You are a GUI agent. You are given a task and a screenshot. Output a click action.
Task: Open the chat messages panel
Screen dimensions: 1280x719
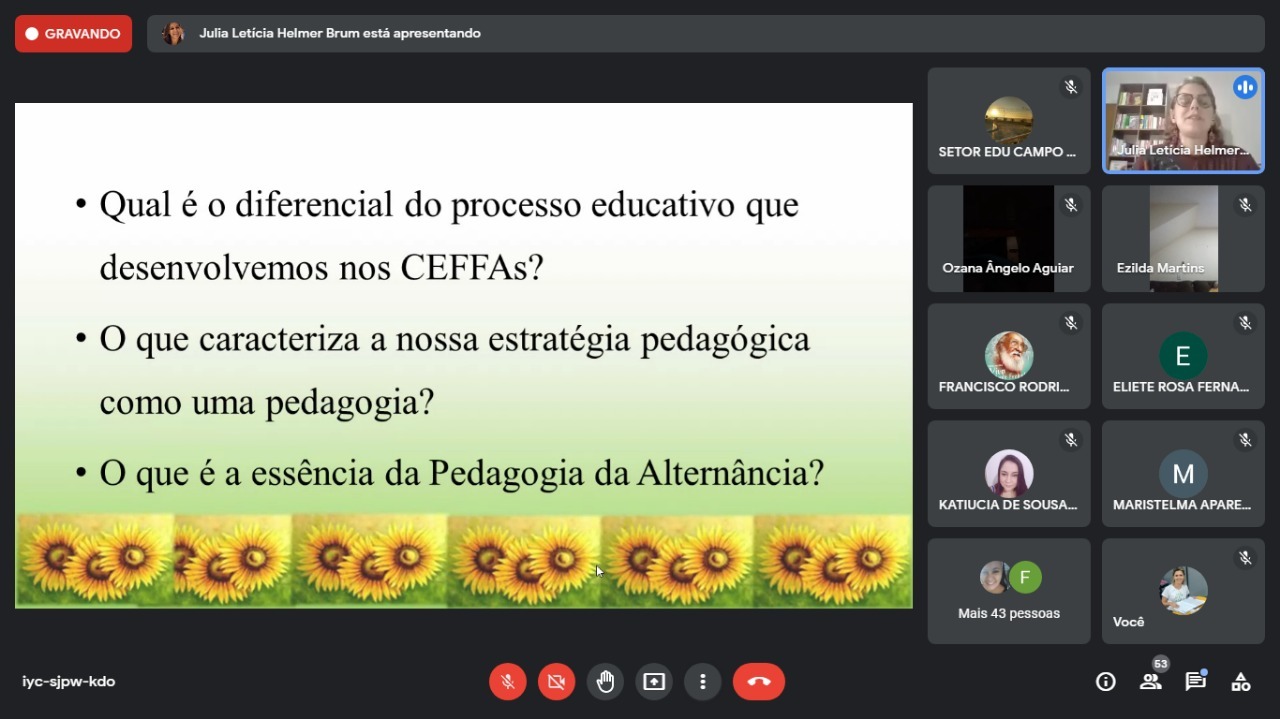pyautogui.click(x=1196, y=682)
